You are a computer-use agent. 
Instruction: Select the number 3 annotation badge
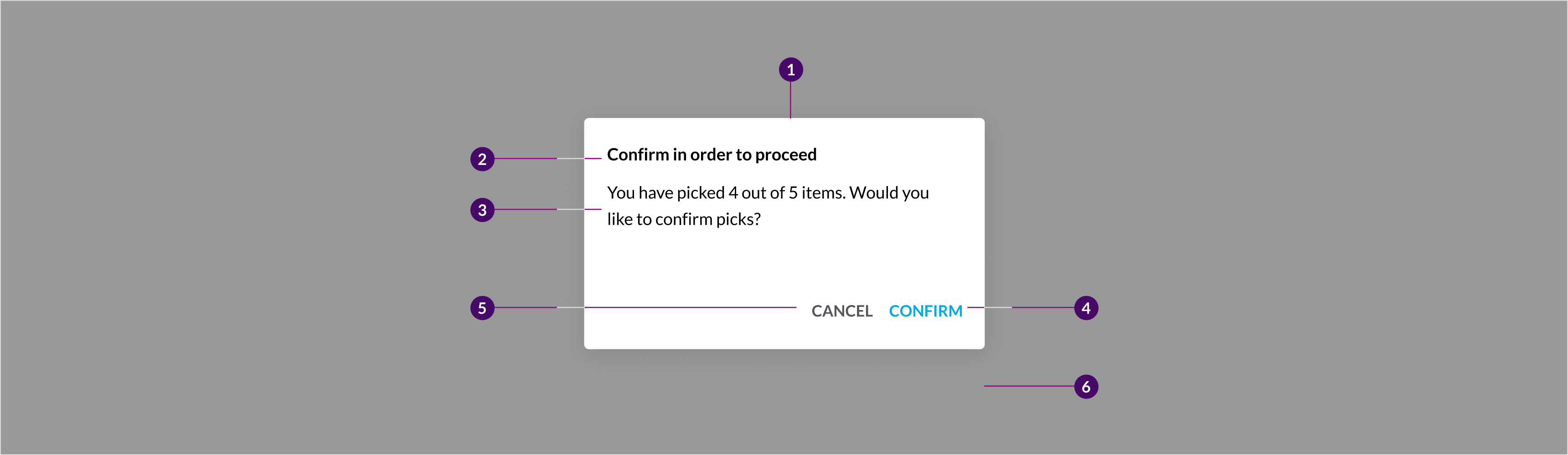click(482, 210)
